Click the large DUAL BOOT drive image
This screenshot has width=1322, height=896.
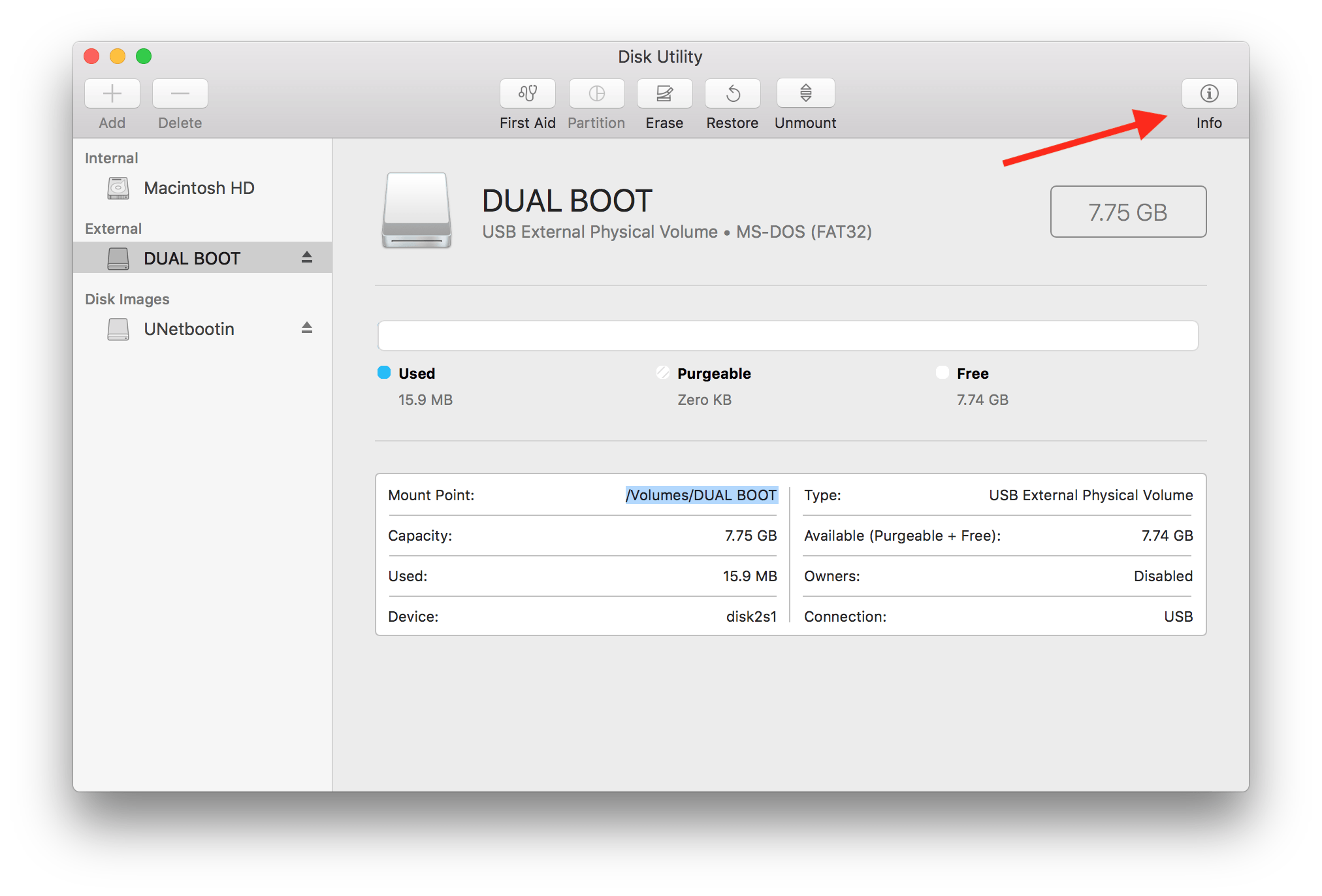[417, 210]
